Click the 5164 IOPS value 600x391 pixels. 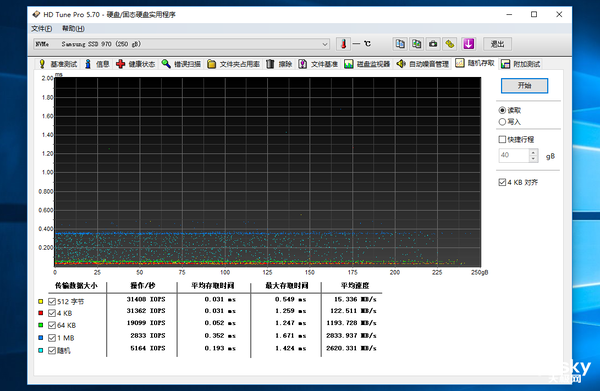click(148, 348)
